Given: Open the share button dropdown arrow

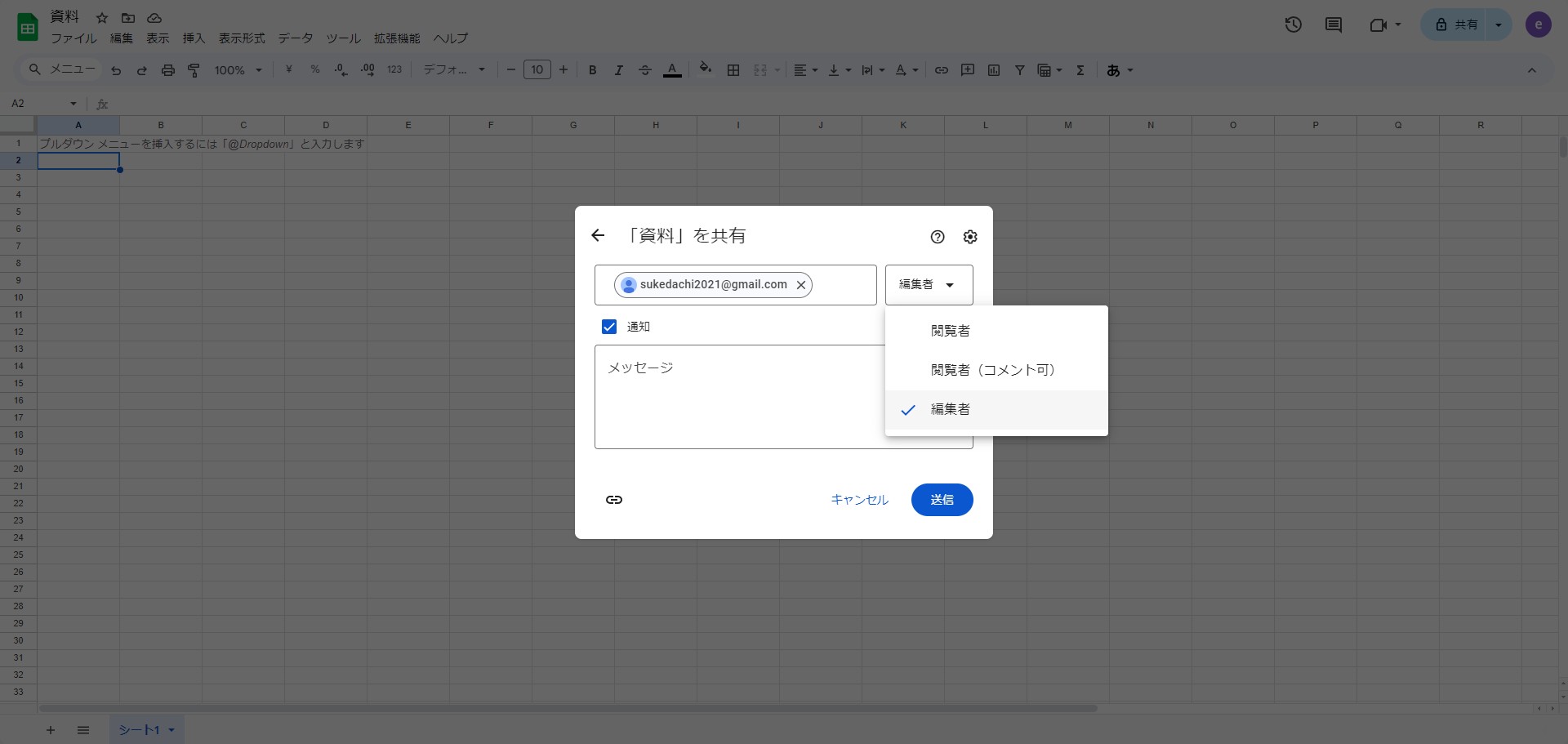Looking at the screenshot, I should [x=1499, y=25].
